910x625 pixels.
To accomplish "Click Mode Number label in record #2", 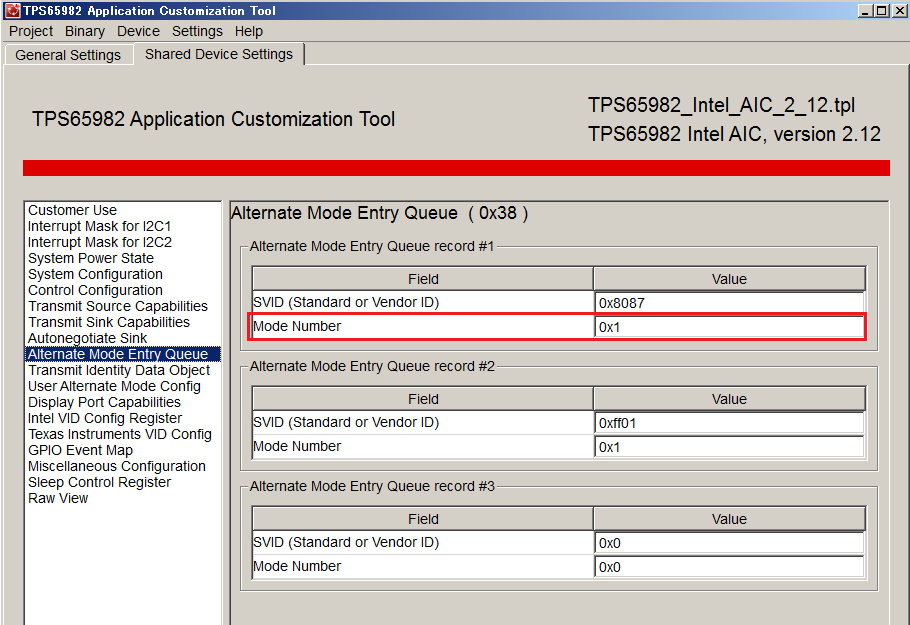I will (423, 447).
